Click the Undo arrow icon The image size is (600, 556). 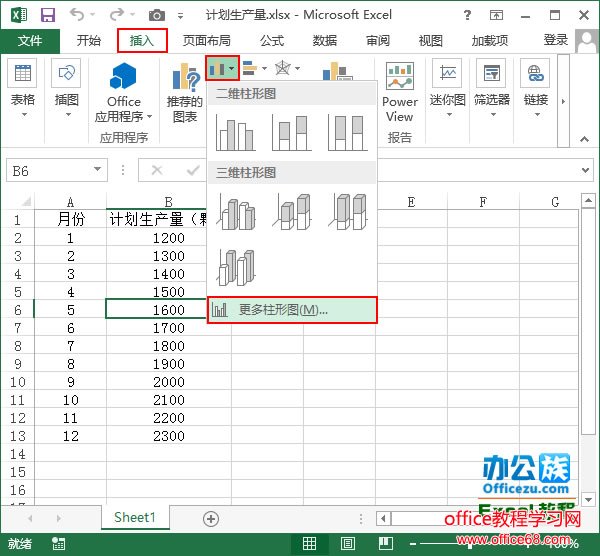coord(77,15)
